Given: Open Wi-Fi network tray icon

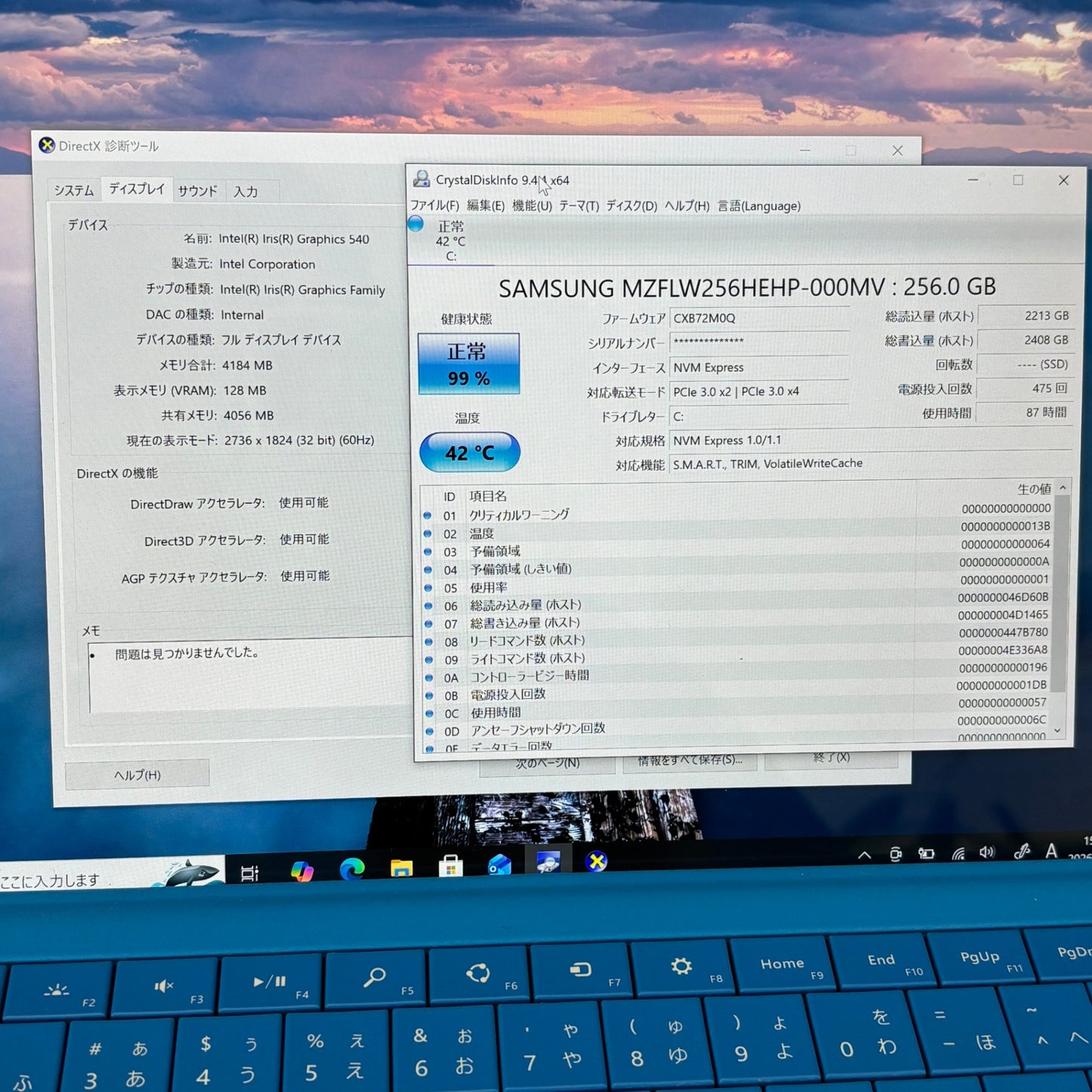Looking at the screenshot, I should click(x=957, y=854).
